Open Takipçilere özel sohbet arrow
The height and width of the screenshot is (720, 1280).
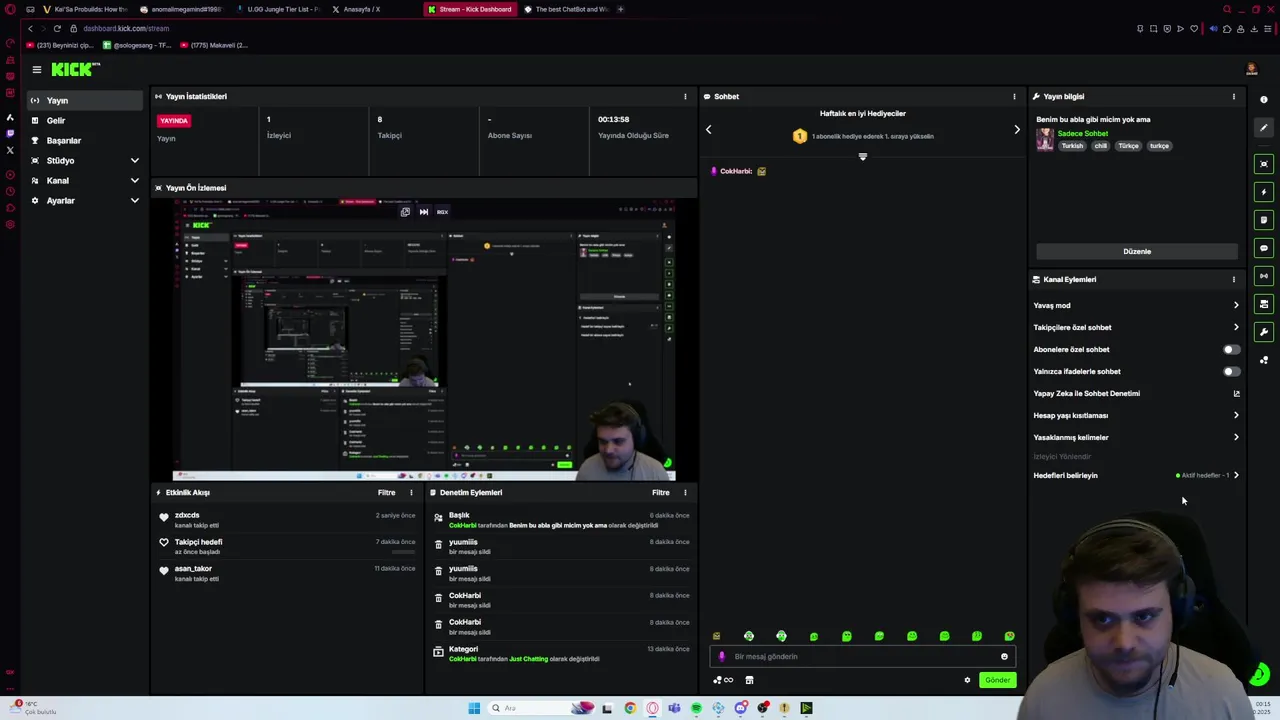tap(1236, 327)
